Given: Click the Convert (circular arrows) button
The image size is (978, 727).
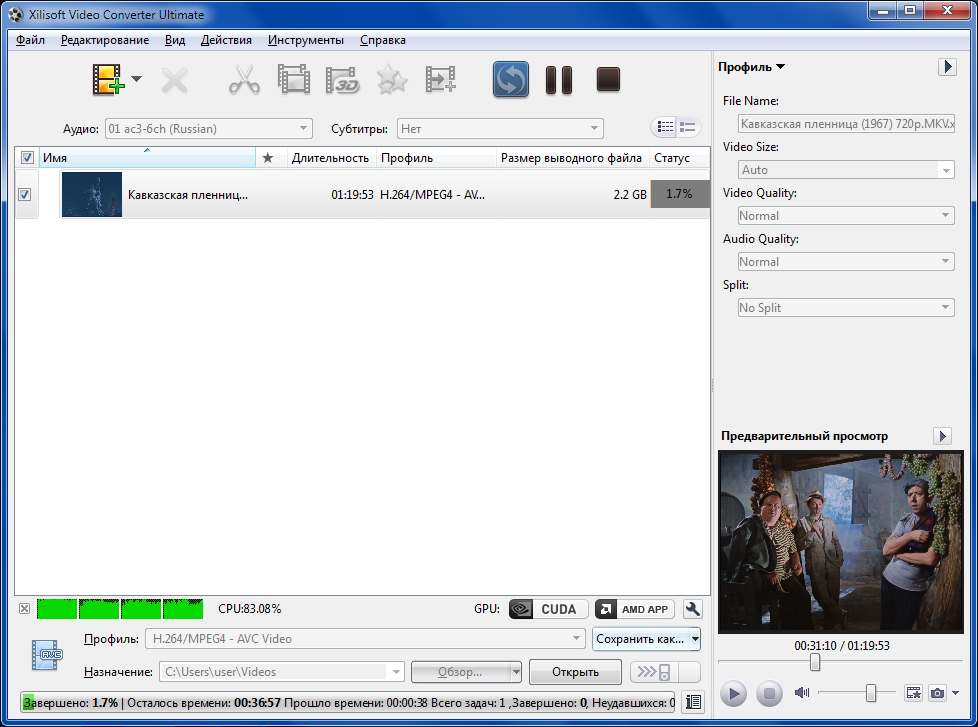Looking at the screenshot, I should click(511, 79).
